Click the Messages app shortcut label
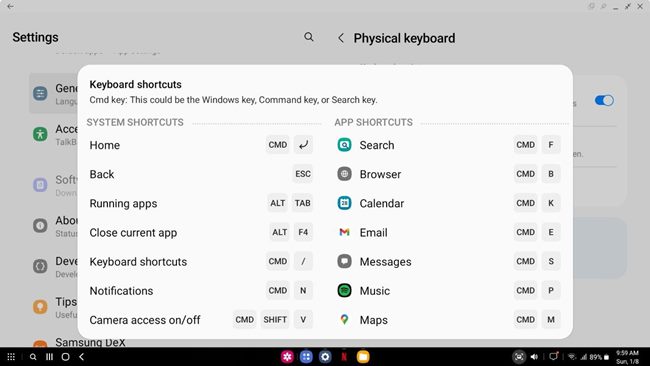Screen dimensions: 650x366 [x=386, y=262]
